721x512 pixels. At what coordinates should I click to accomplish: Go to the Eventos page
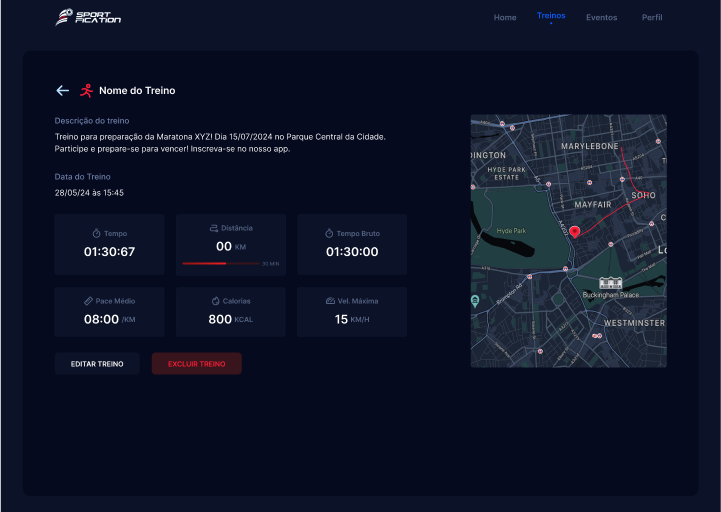point(601,17)
